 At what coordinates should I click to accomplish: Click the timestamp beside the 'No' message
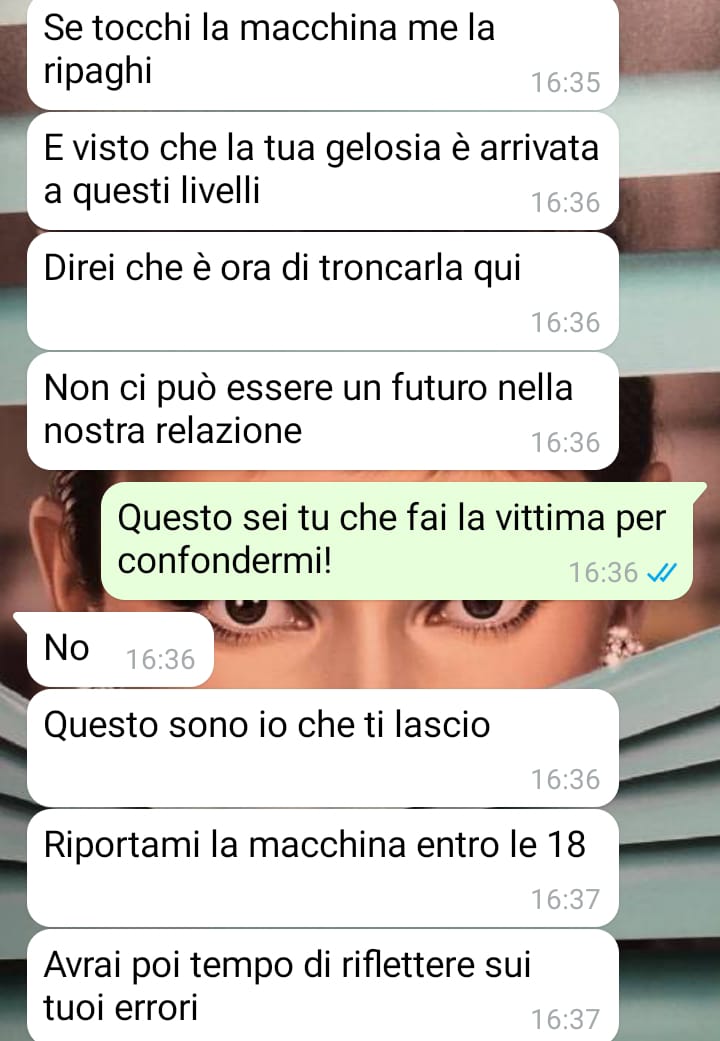tap(161, 659)
